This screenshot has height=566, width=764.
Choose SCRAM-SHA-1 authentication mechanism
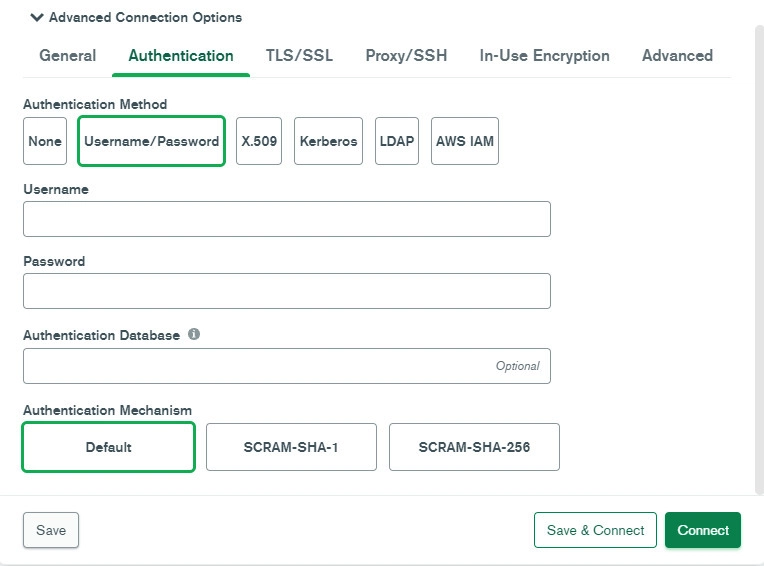tap(291, 447)
